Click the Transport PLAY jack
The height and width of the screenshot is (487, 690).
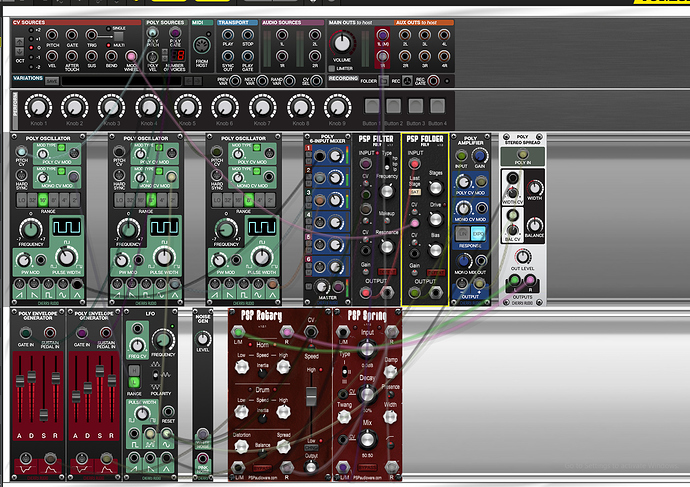click(x=228, y=35)
